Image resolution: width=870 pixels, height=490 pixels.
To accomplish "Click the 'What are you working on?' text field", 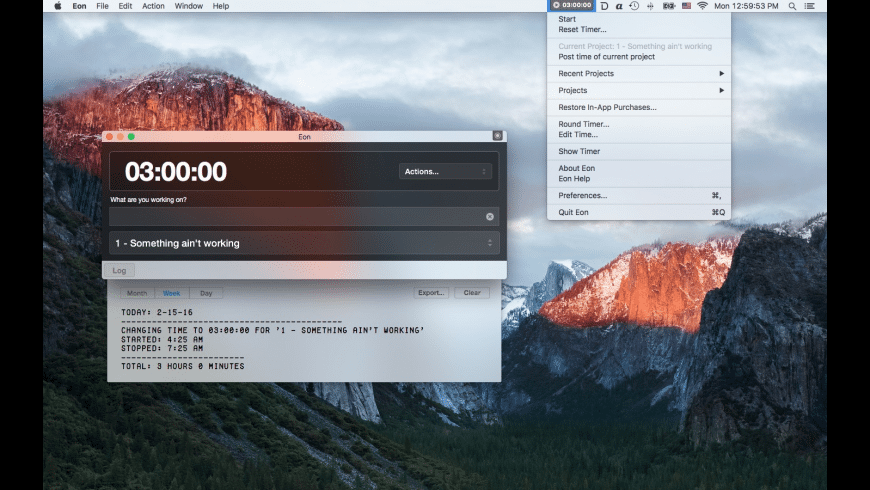I will (295, 216).
